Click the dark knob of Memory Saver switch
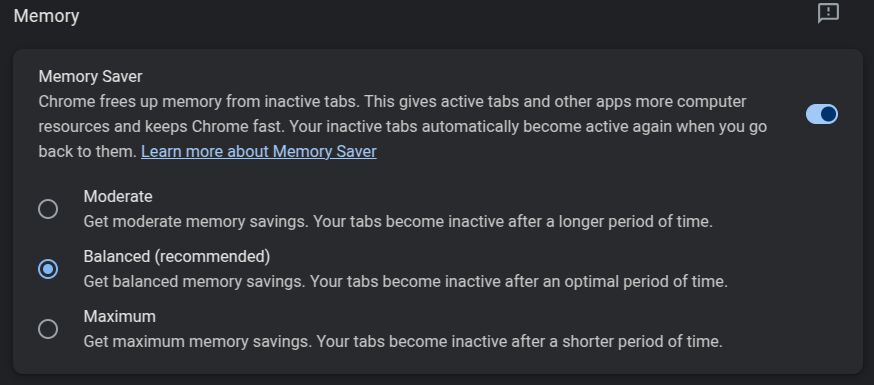 pos(829,114)
